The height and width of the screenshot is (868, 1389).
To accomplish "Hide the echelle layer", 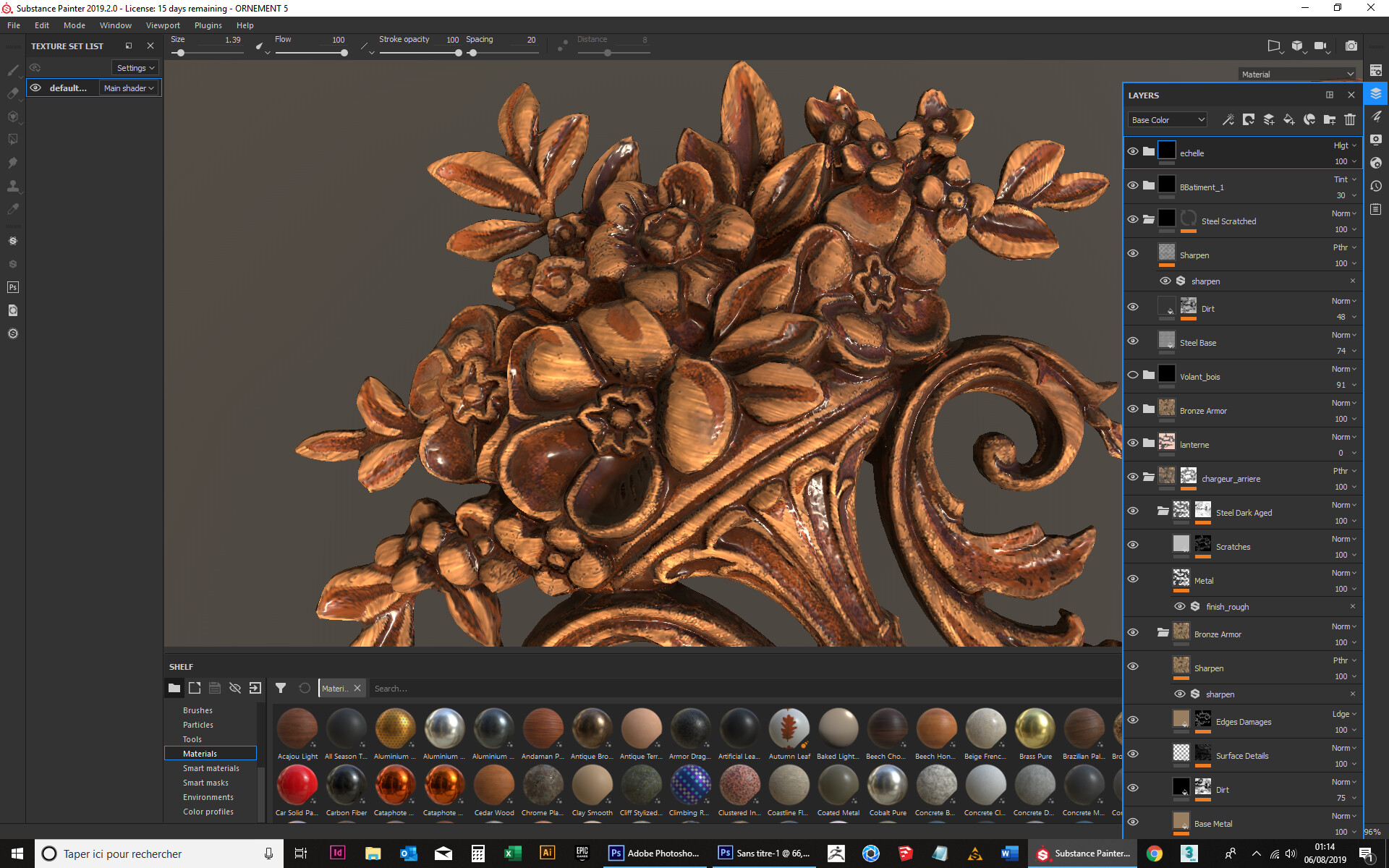I will coord(1133,151).
